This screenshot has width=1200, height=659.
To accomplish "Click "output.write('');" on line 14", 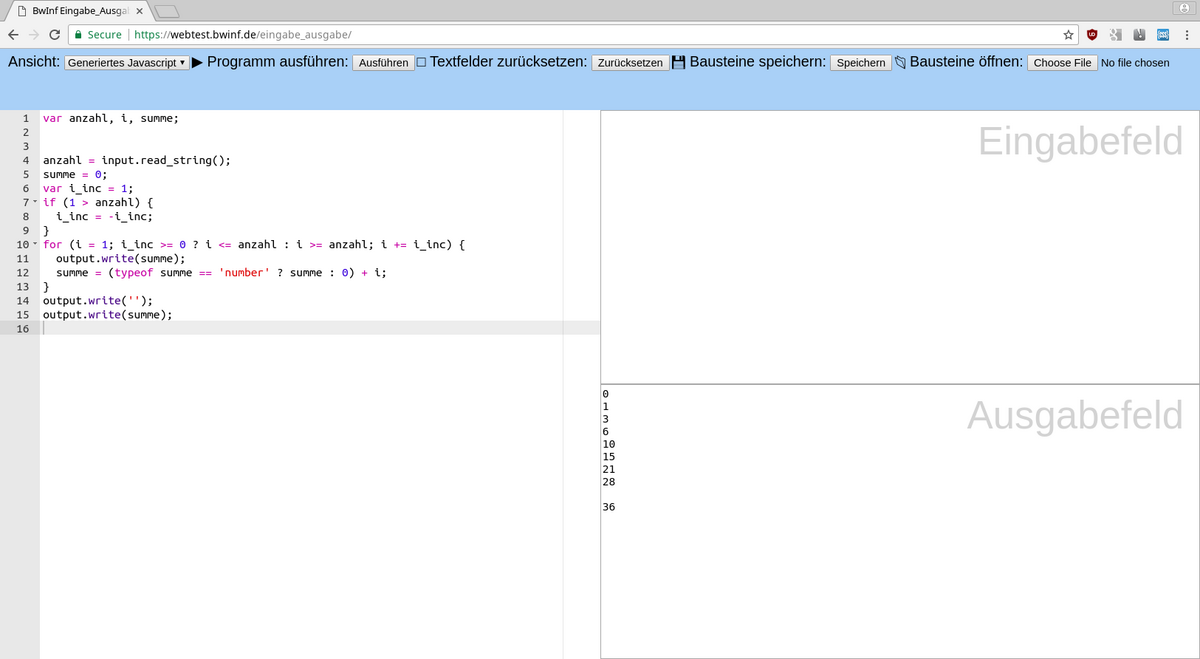I will pyautogui.click(x=98, y=300).
